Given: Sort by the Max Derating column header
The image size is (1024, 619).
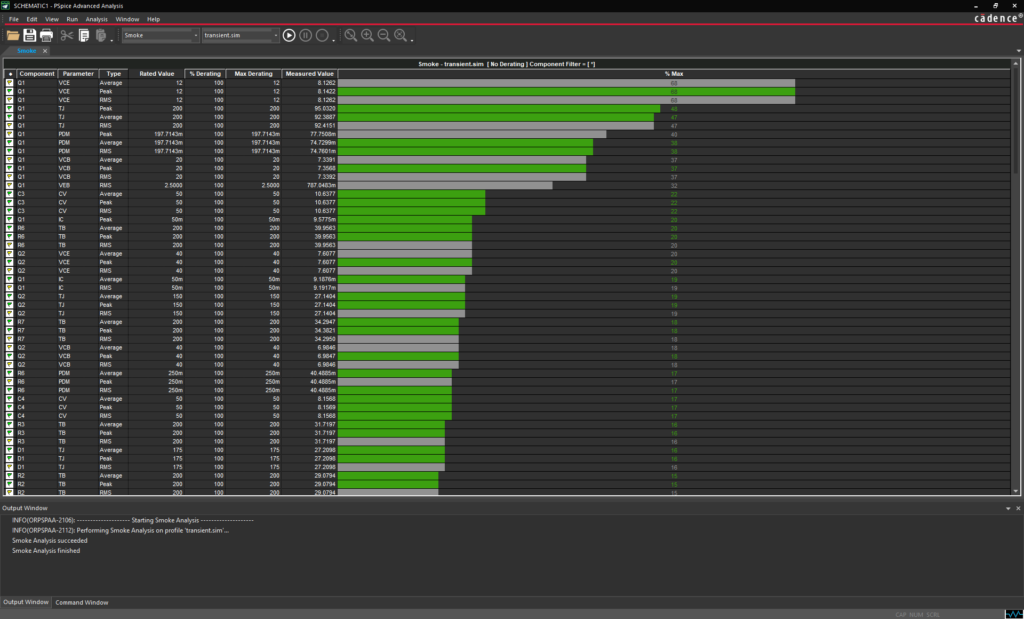Looking at the screenshot, I should (253, 74).
